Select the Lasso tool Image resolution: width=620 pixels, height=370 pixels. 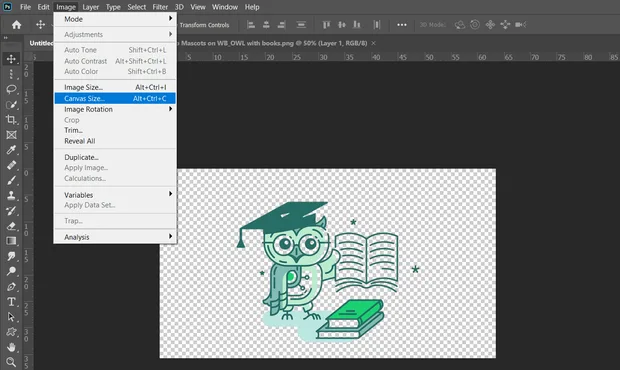tap(11, 89)
